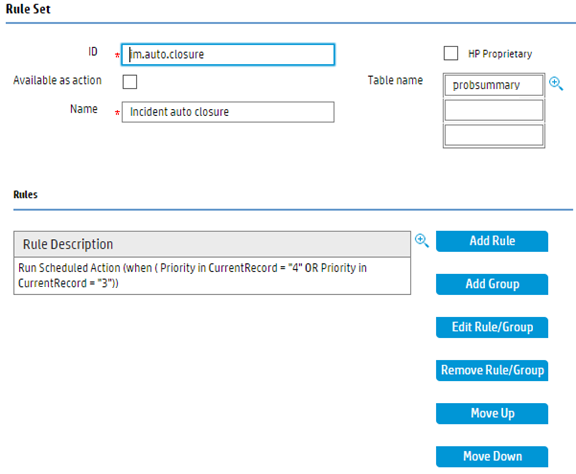
Task: Select the probsummary table name field
Action: point(493,85)
